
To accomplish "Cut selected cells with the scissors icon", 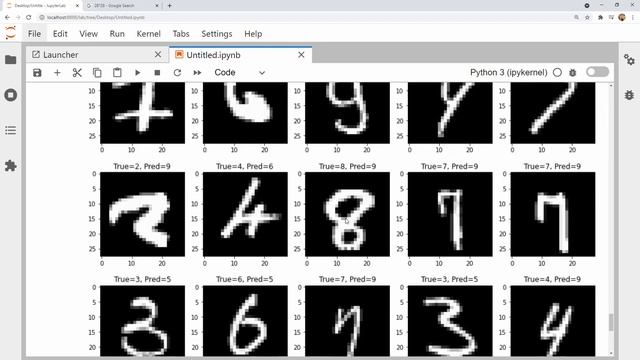I will [x=77, y=73].
